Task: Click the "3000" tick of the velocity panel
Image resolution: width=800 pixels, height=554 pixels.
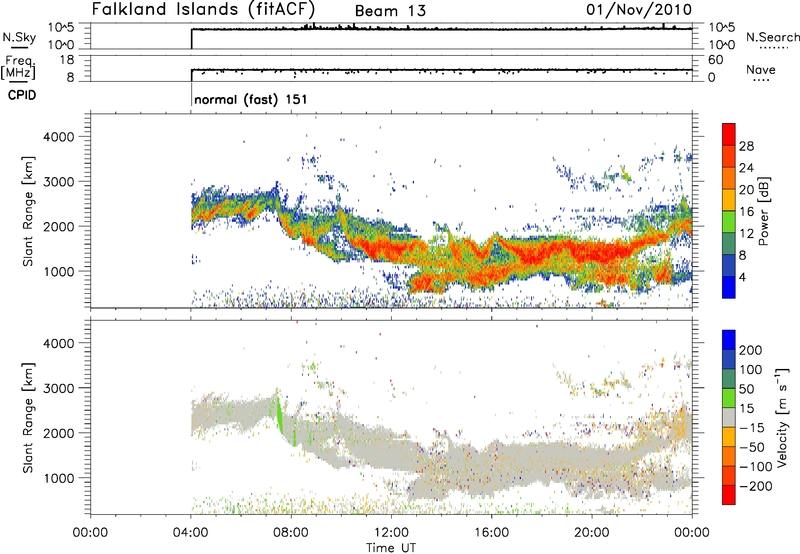Action: (x=59, y=388)
